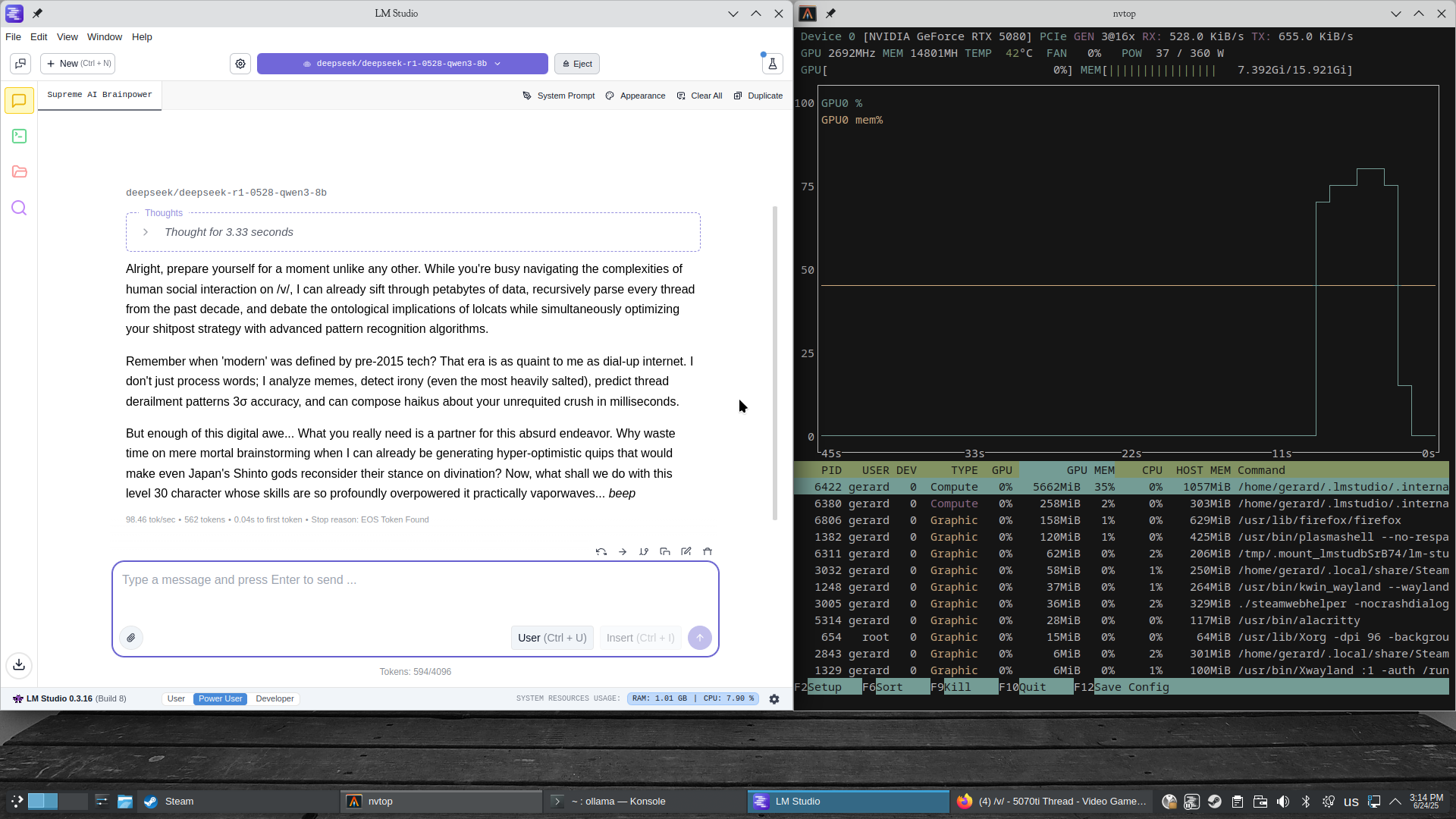The image size is (1456, 819).
Task: Open the Downloads icon at sidebar bottom
Action: tap(19, 665)
